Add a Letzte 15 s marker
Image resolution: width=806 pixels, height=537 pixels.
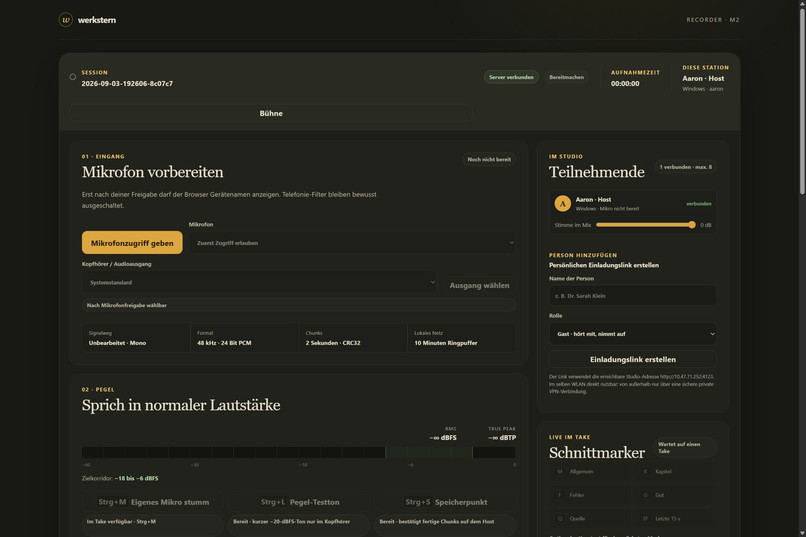[676, 519]
